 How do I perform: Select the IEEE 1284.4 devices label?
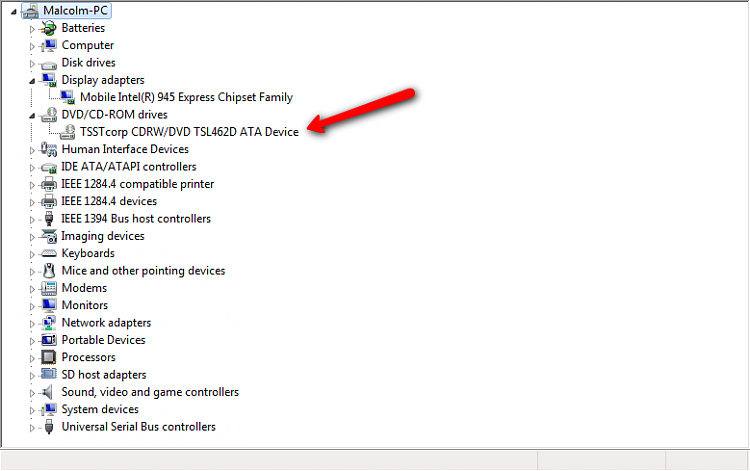(109, 201)
